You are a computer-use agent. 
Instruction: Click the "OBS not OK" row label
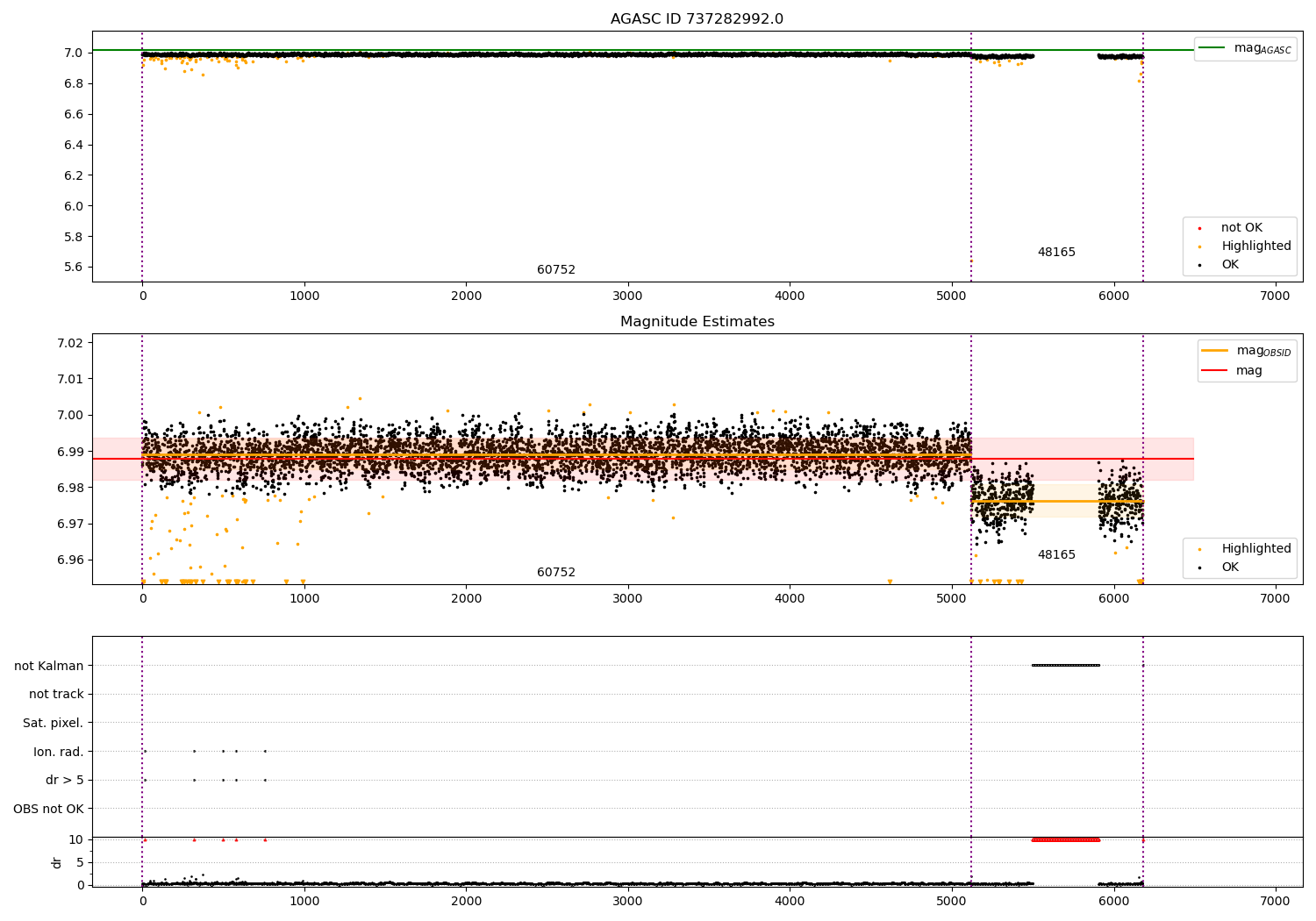[49, 809]
